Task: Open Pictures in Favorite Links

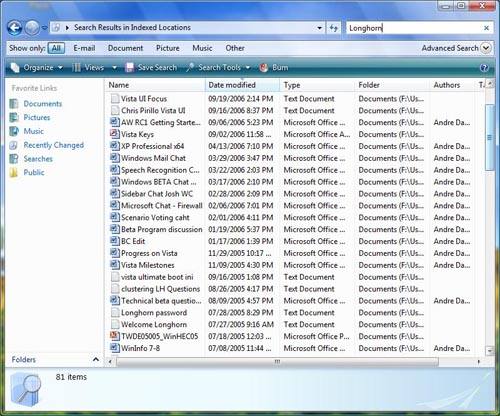Action: coord(37,117)
